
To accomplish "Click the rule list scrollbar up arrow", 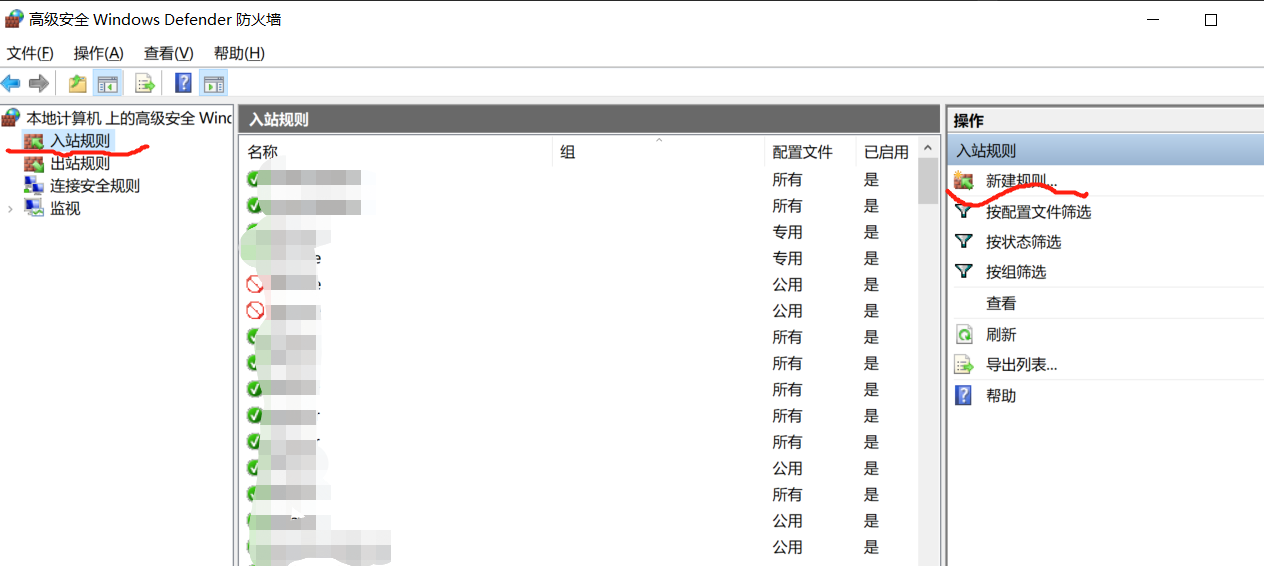I will [x=929, y=148].
